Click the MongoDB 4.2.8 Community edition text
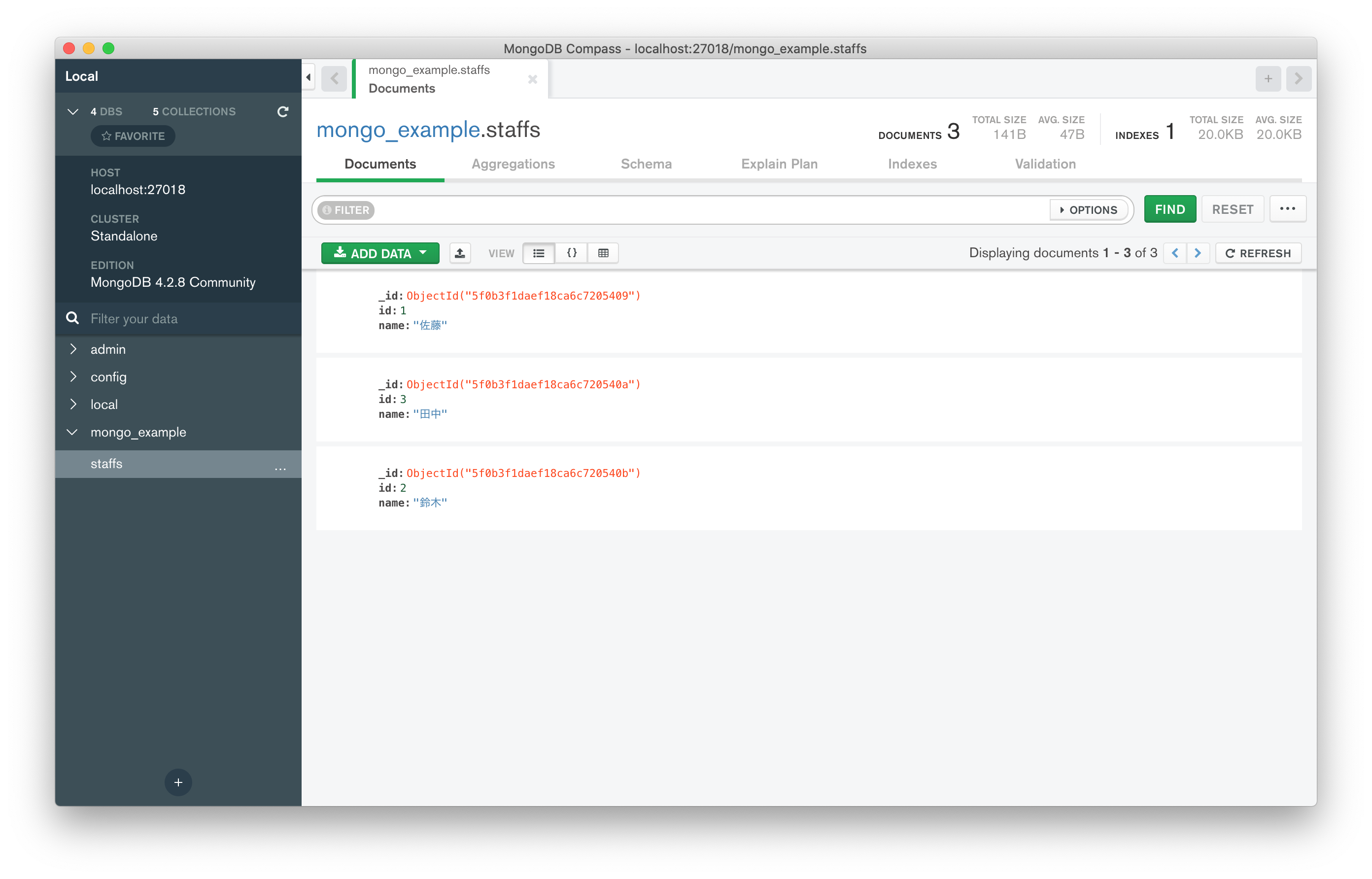The width and height of the screenshot is (1372, 879). (173, 282)
